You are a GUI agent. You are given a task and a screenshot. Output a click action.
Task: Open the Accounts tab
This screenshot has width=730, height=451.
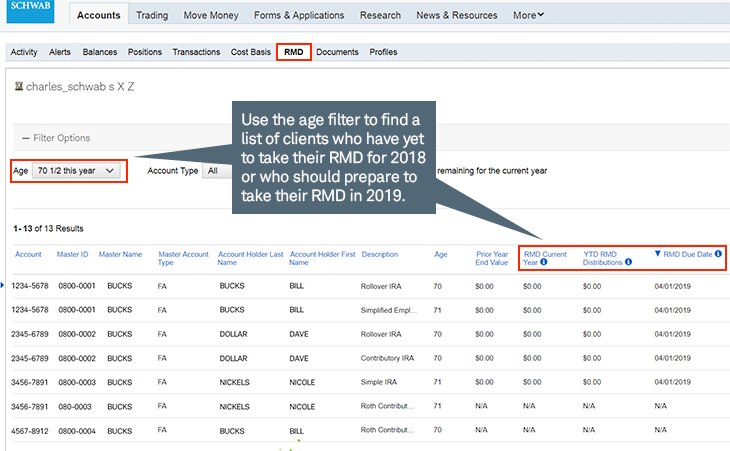(x=99, y=15)
